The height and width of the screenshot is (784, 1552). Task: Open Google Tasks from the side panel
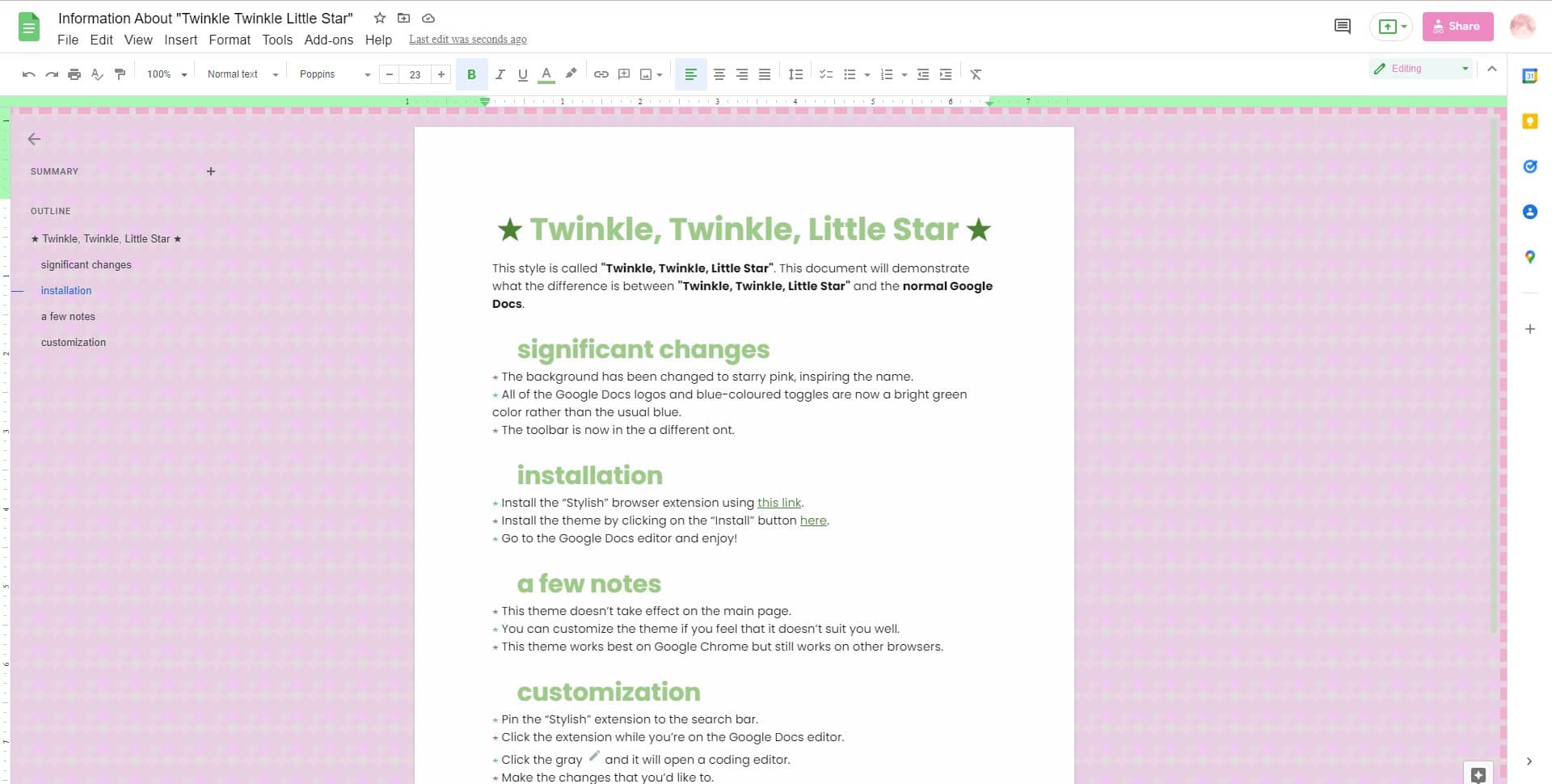(1530, 166)
